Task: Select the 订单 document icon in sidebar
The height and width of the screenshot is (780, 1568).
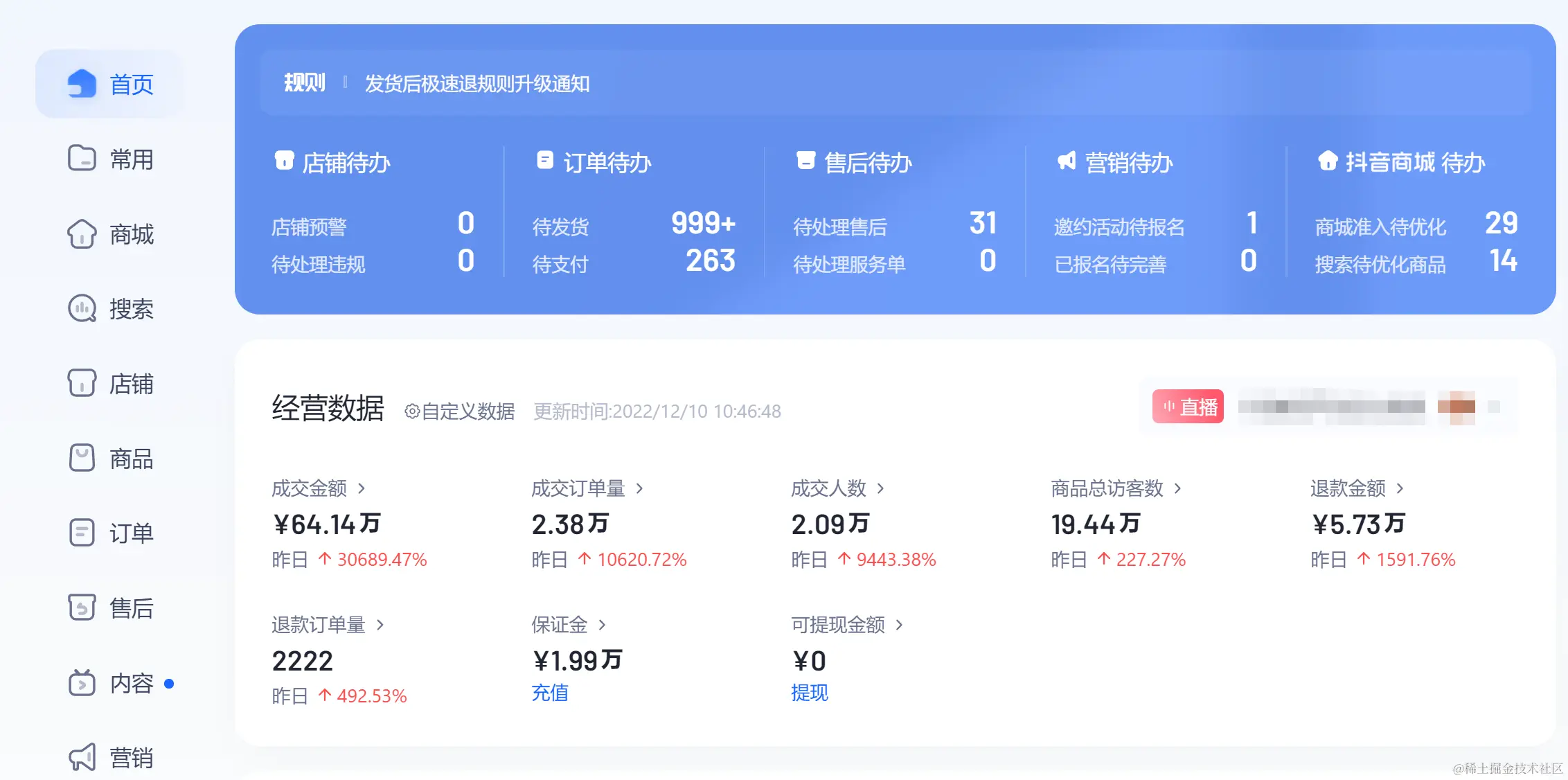Action: [82, 533]
